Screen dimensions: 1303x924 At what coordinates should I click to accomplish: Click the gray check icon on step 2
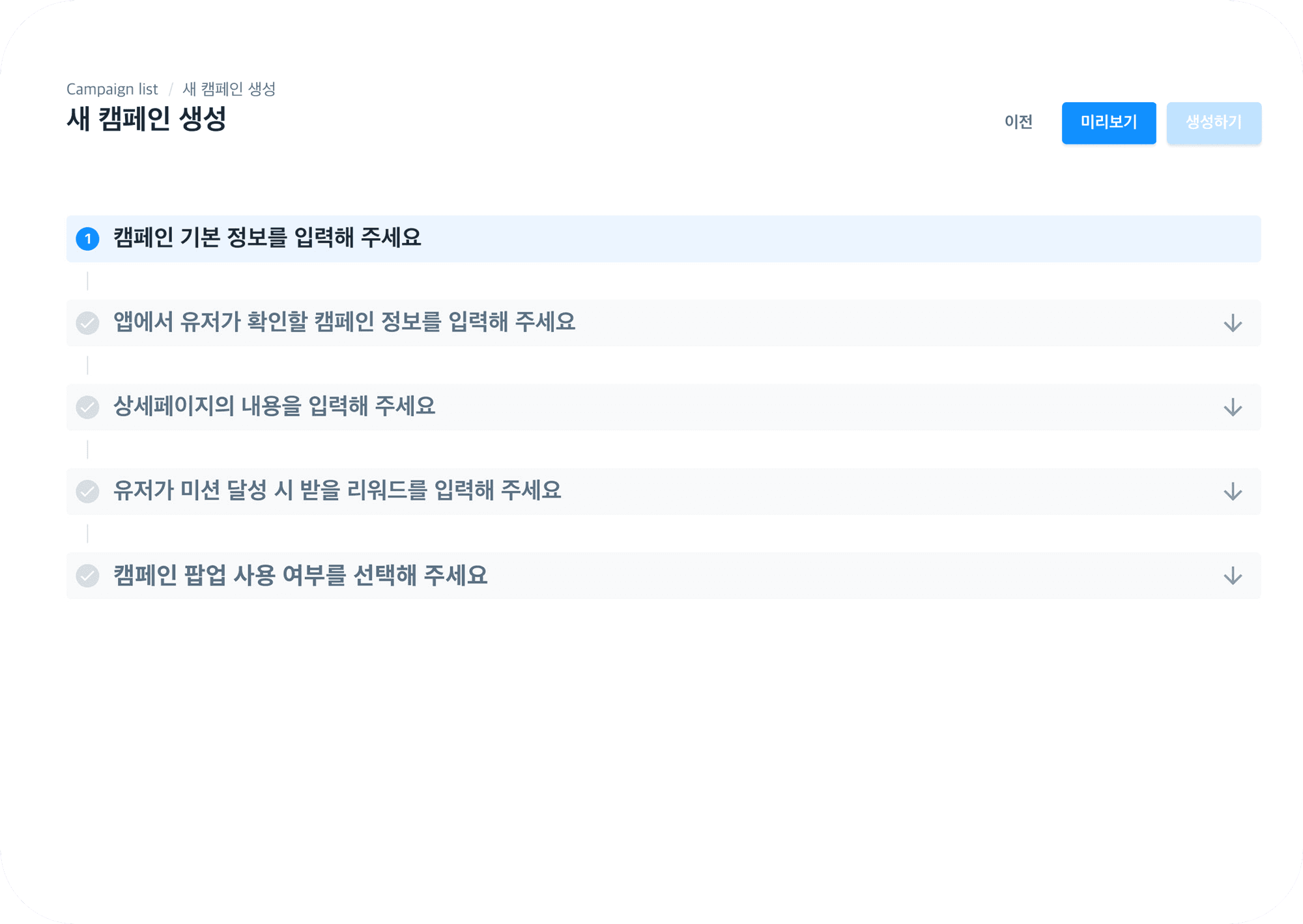pos(87,323)
